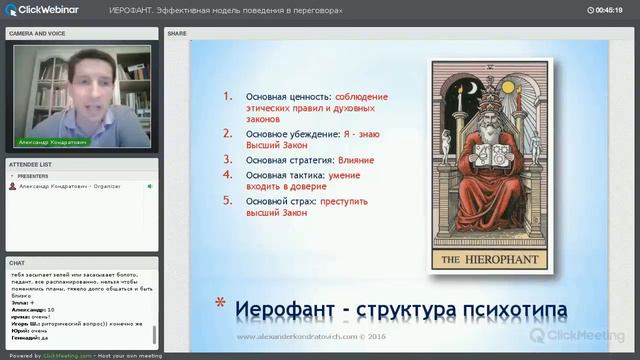Screen dimensions: 640x360
Task: Click chat message from Александр: 10
Action: pyautogui.click(x=33, y=310)
